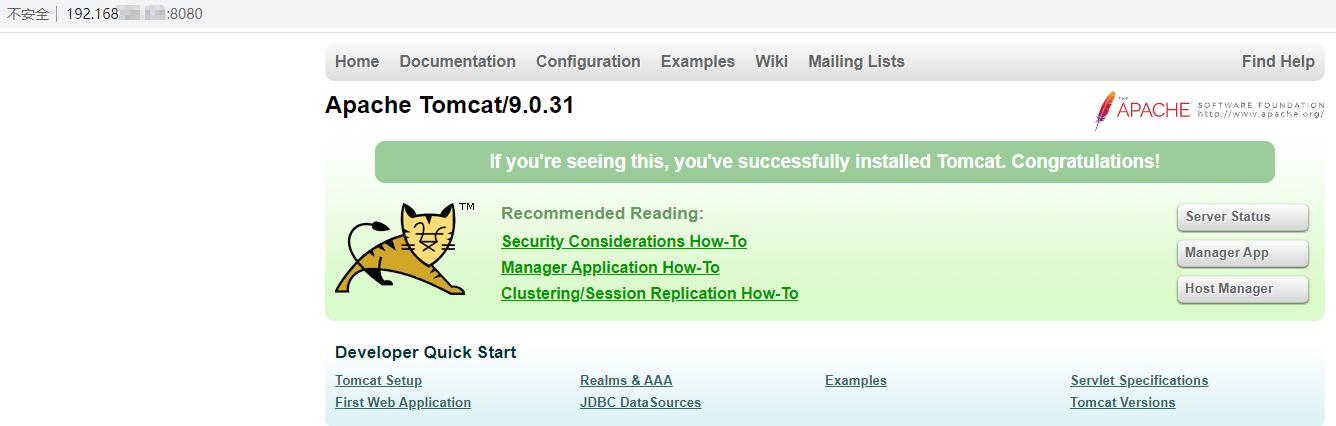The image size is (1336, 426).
Task: Click the Apache Tomcat/9.0.31 heading
Action: (x=449, y=105)
